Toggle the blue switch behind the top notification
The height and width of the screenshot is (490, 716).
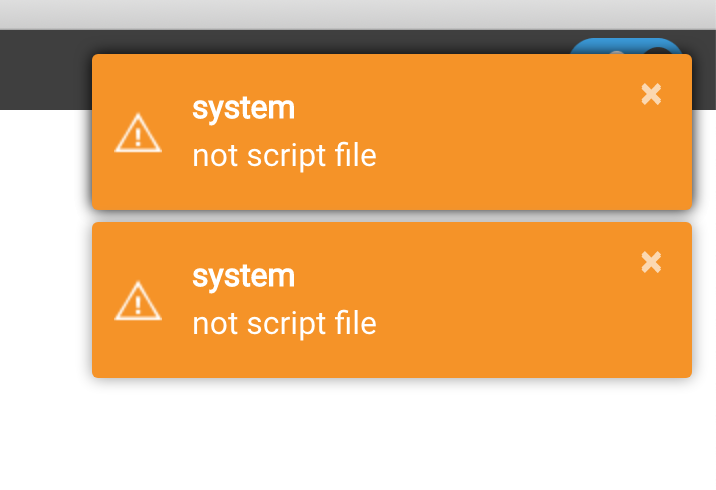pos(626,46)
